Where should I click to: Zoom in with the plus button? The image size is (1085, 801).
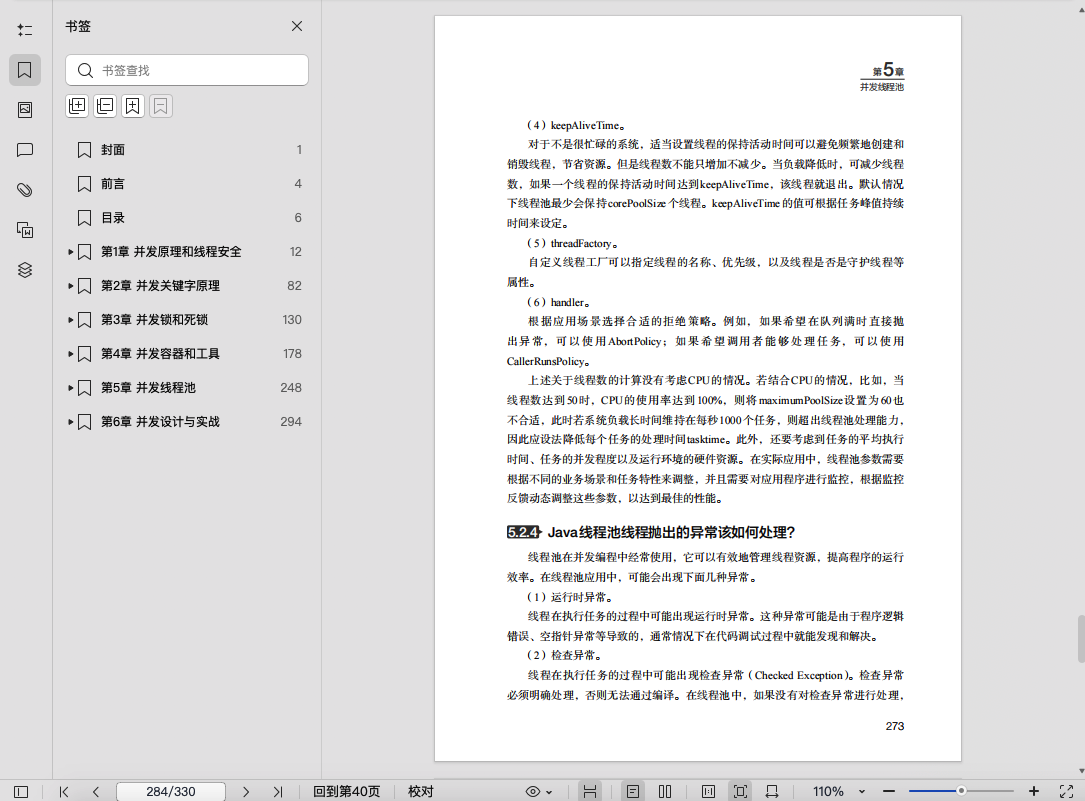click(1034, 791)
